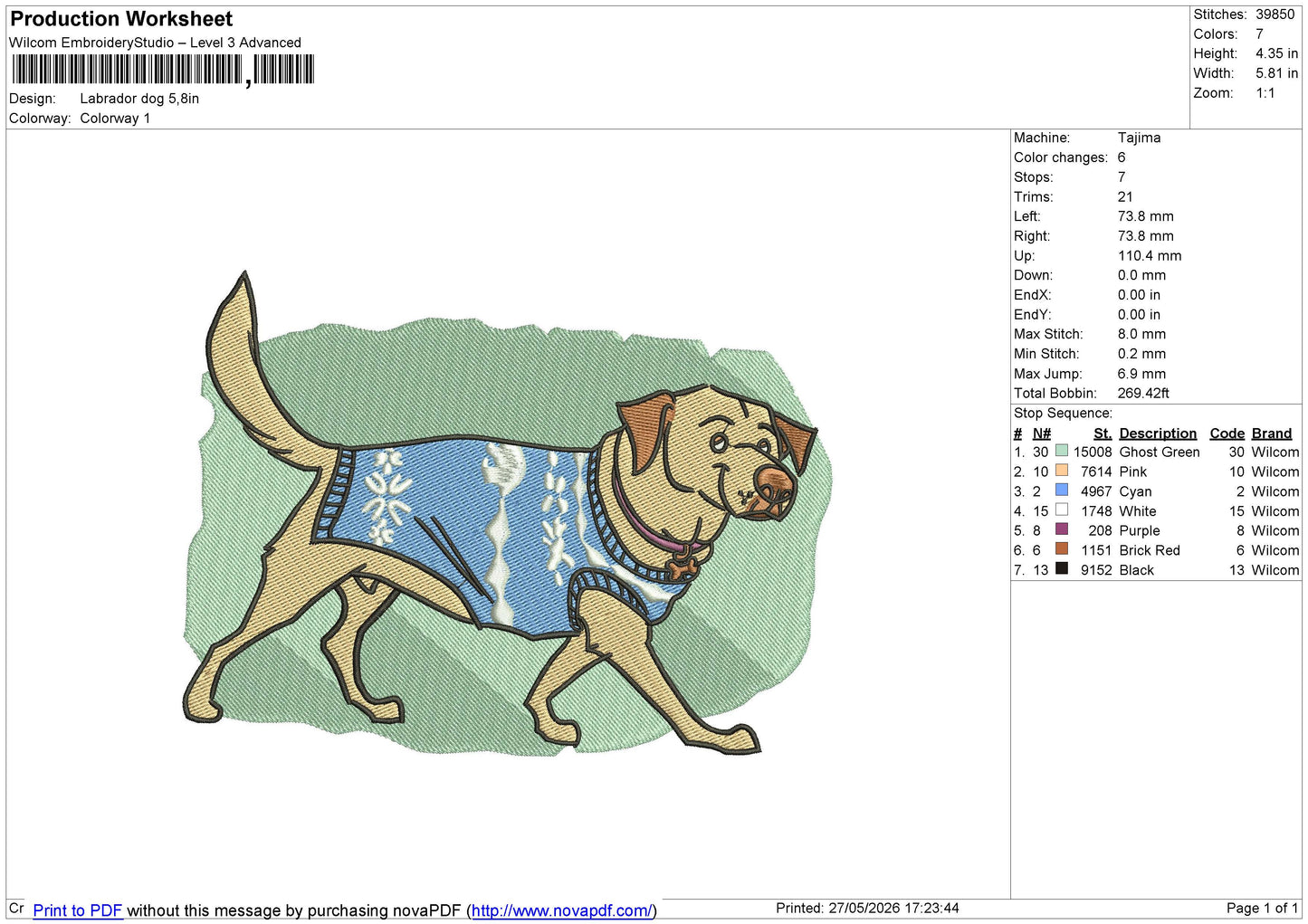Image resolution: width=1308 pixels, height=924 pixels.
Task: Click the Total Bobbin value 269.42ft
Action: tap(1143, 393)
